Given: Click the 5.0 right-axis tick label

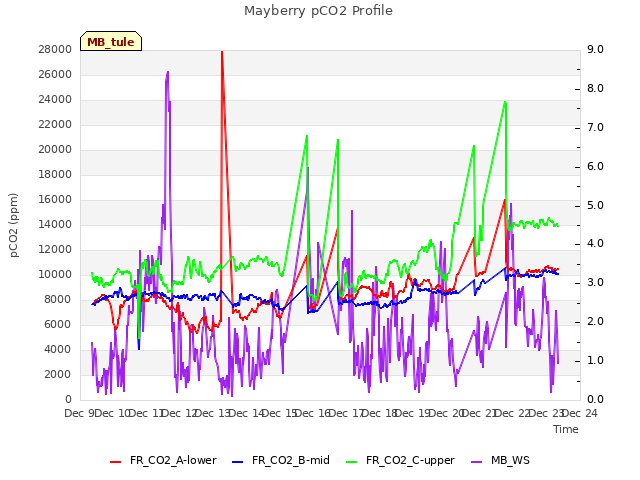Looking at the screenshot, I should pyautogui.click(x=595, y=205).
